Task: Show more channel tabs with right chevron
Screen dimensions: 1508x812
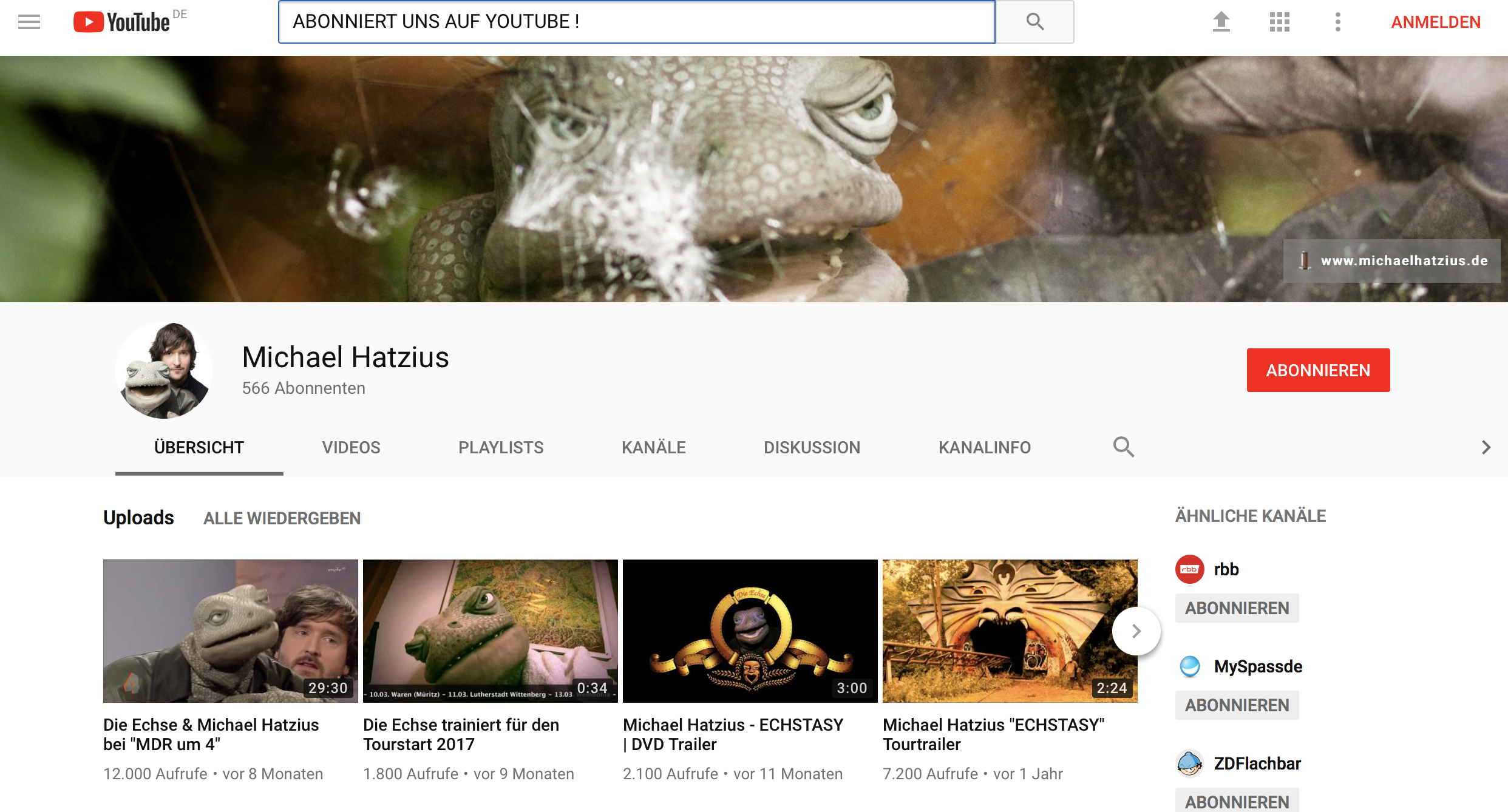Action: point(1486,447)
